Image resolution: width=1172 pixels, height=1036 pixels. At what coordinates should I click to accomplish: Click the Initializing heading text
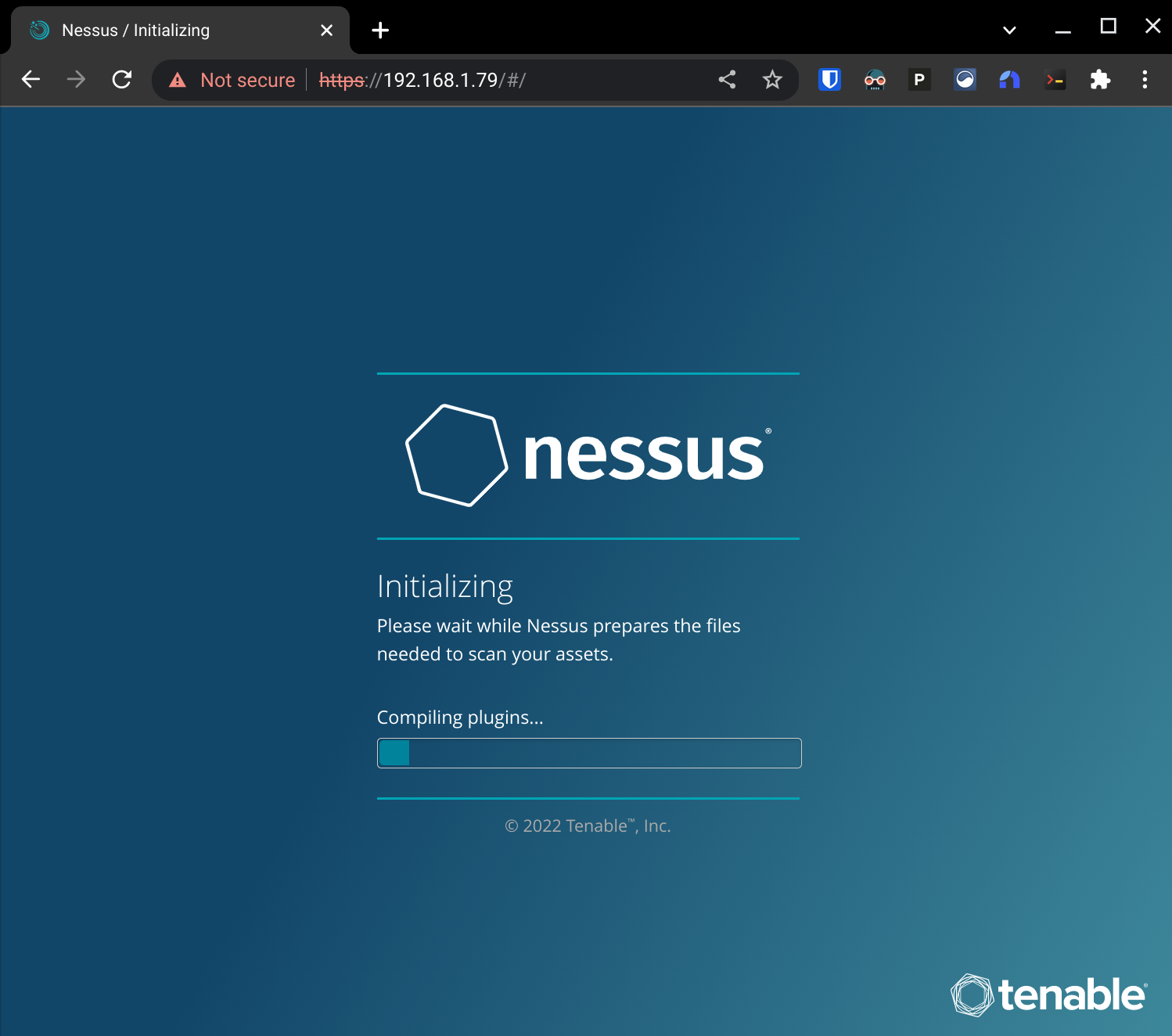pos(444,587)
